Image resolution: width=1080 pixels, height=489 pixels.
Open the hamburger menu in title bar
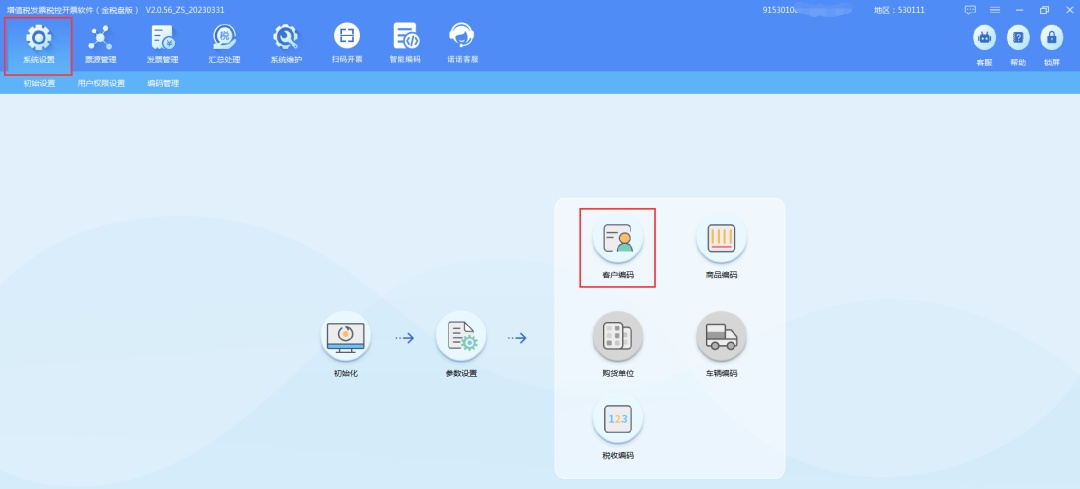pos(995,9)
